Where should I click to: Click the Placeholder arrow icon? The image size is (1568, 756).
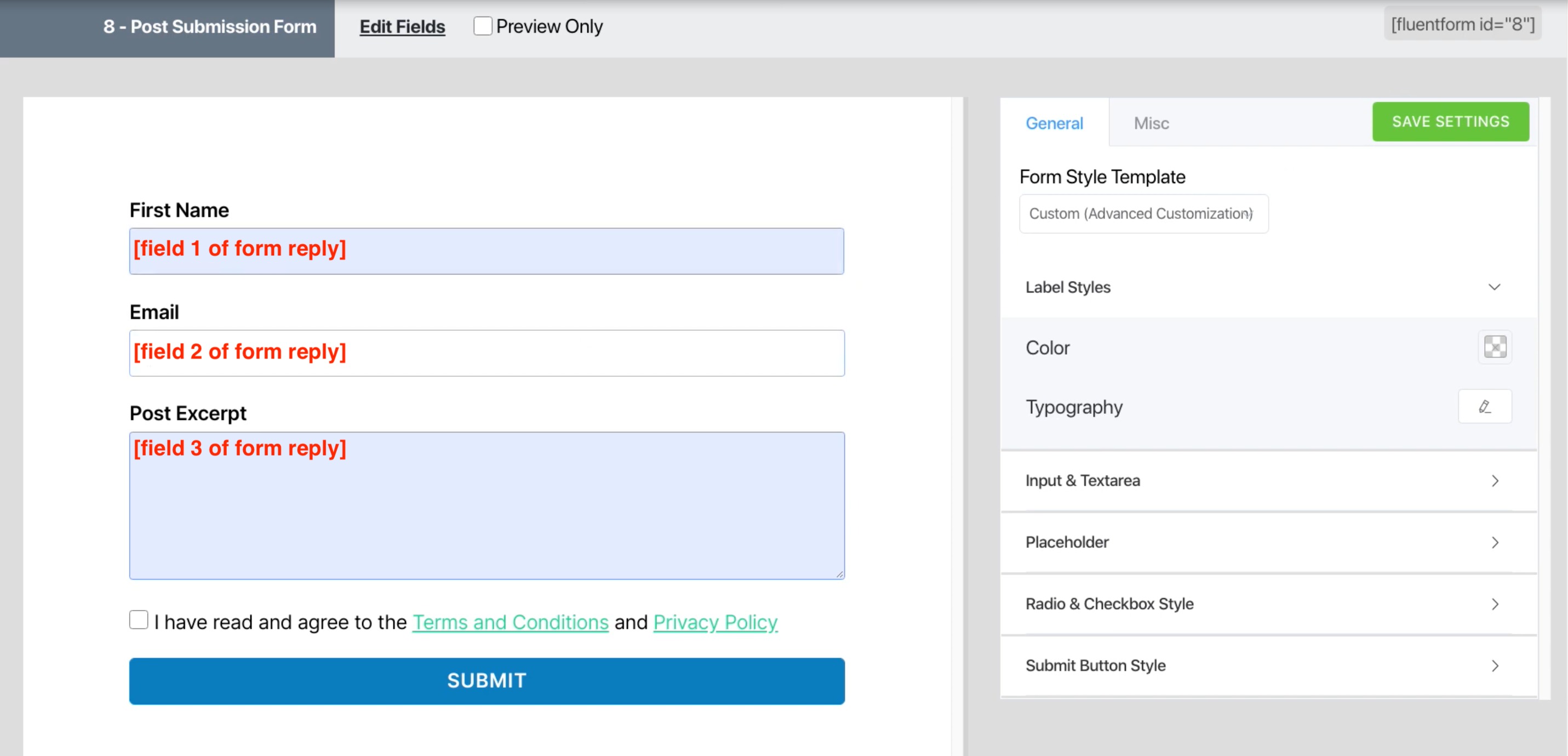(x=1495, y=542)
